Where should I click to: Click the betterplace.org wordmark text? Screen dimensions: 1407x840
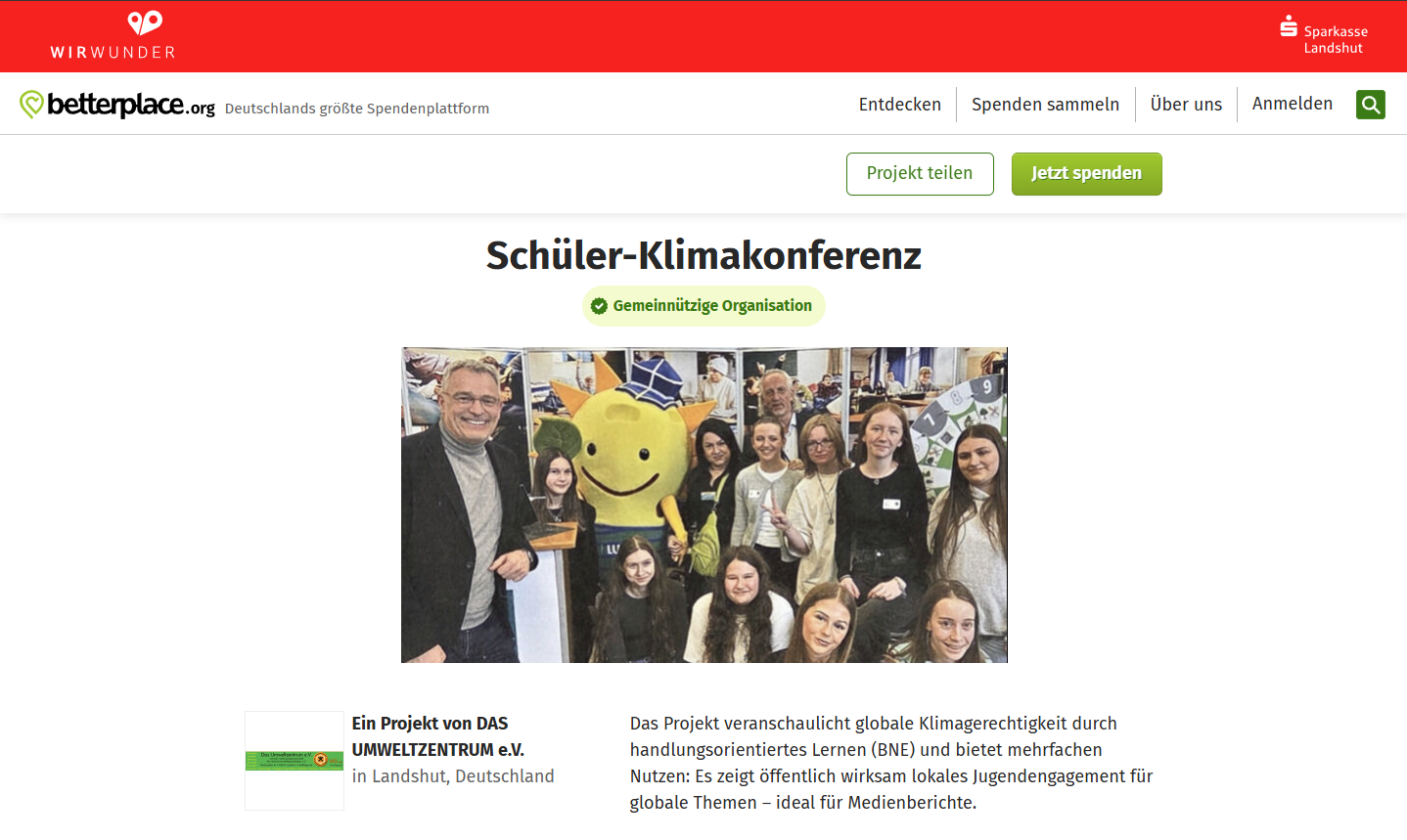(x=131, y=104)
